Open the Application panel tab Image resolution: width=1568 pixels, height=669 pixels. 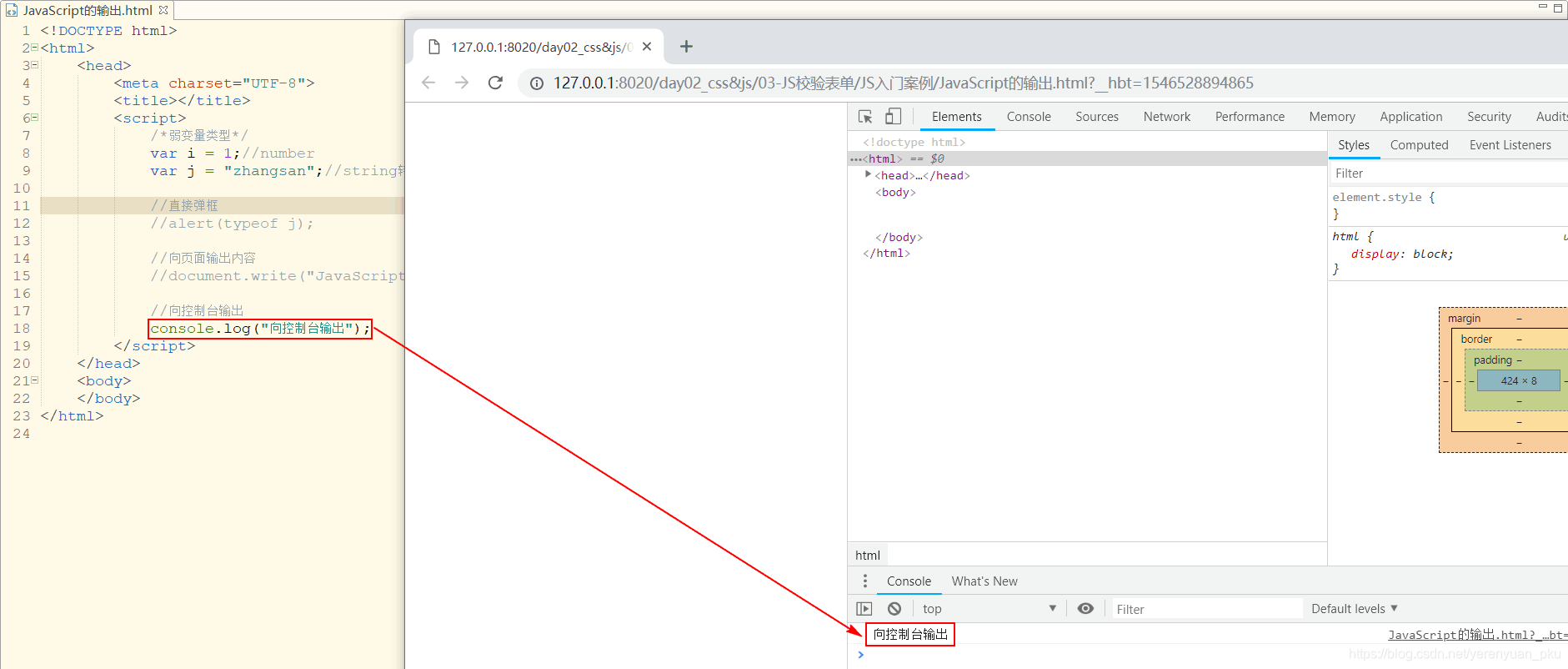(x=1410, y=117)
